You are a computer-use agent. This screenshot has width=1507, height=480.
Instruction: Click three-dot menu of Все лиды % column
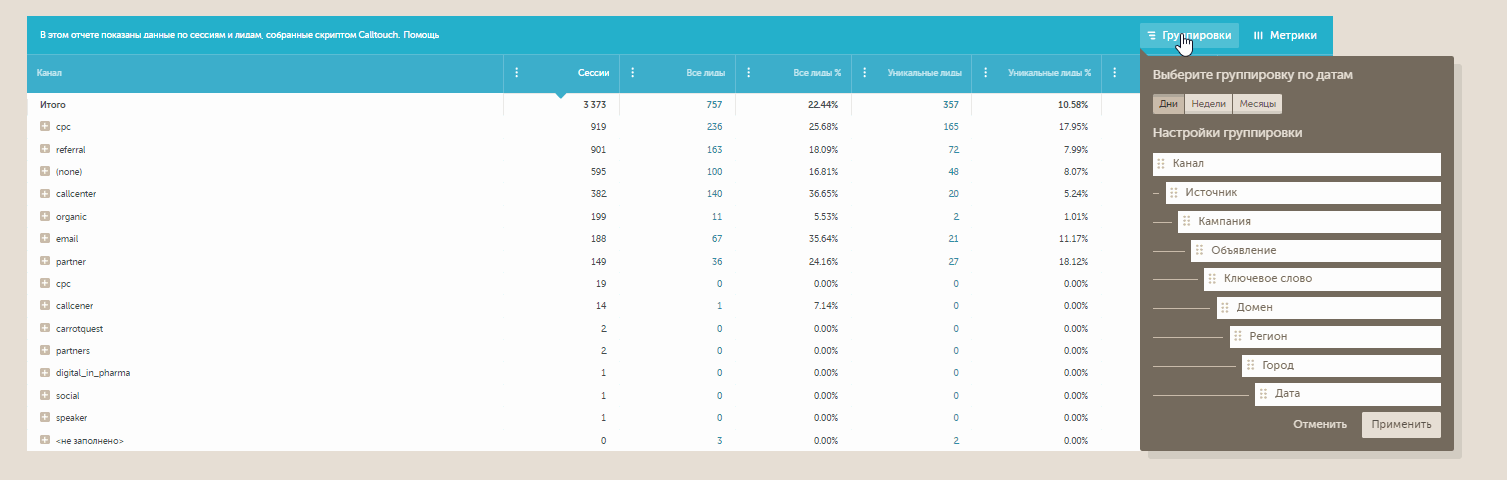pyautogui.click(x=749, y=73)
